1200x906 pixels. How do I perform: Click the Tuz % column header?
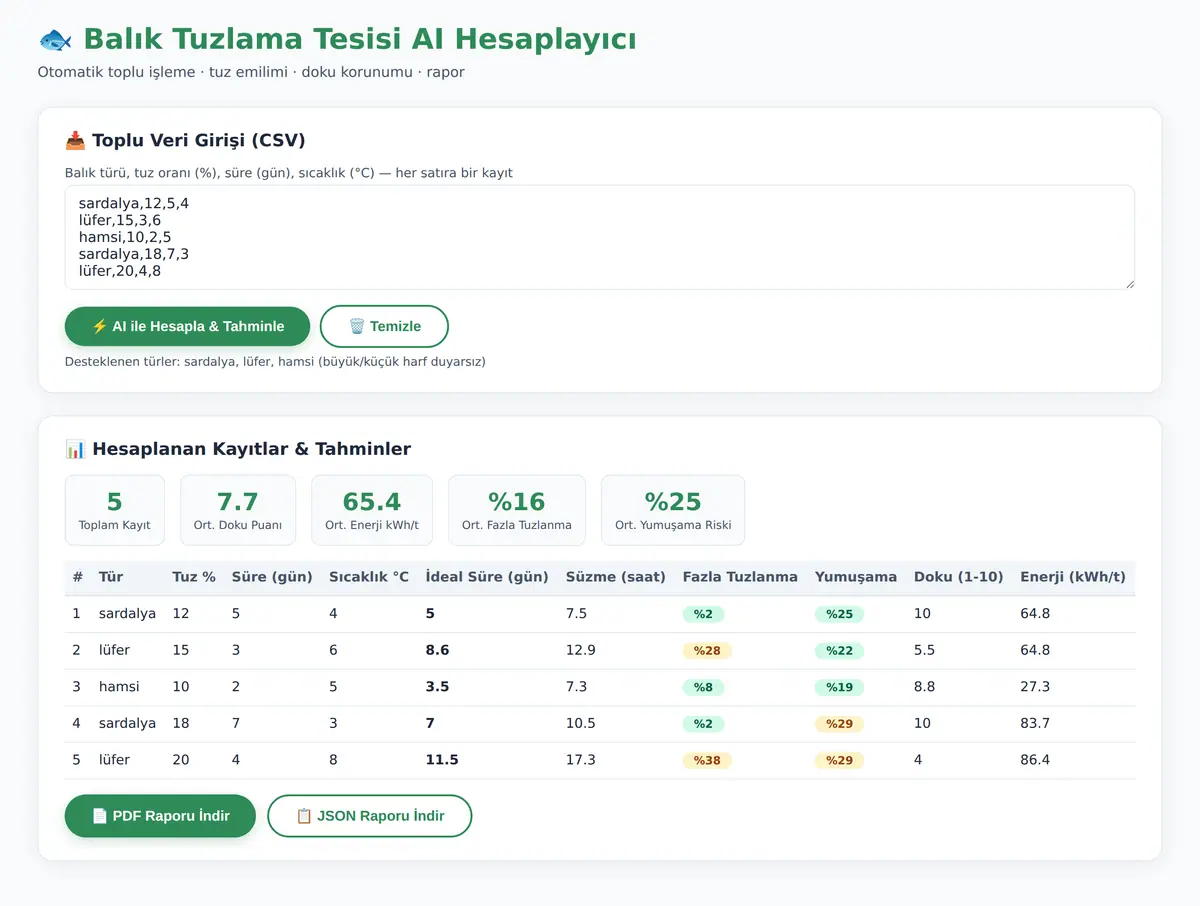click(194, 577)
